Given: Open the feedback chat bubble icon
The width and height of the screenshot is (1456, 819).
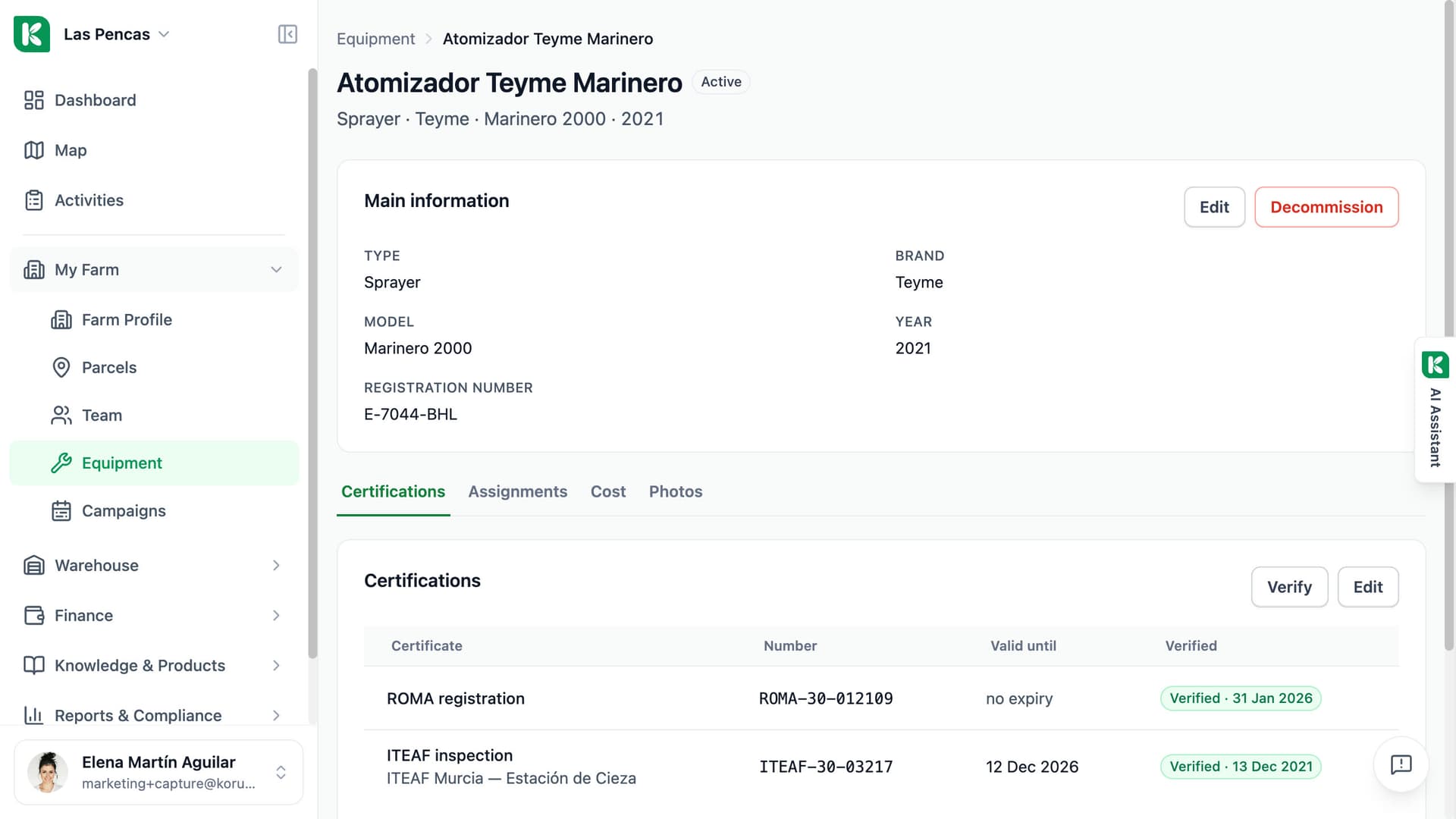Looking at the screenshot, I should (x=1401, y=764).
